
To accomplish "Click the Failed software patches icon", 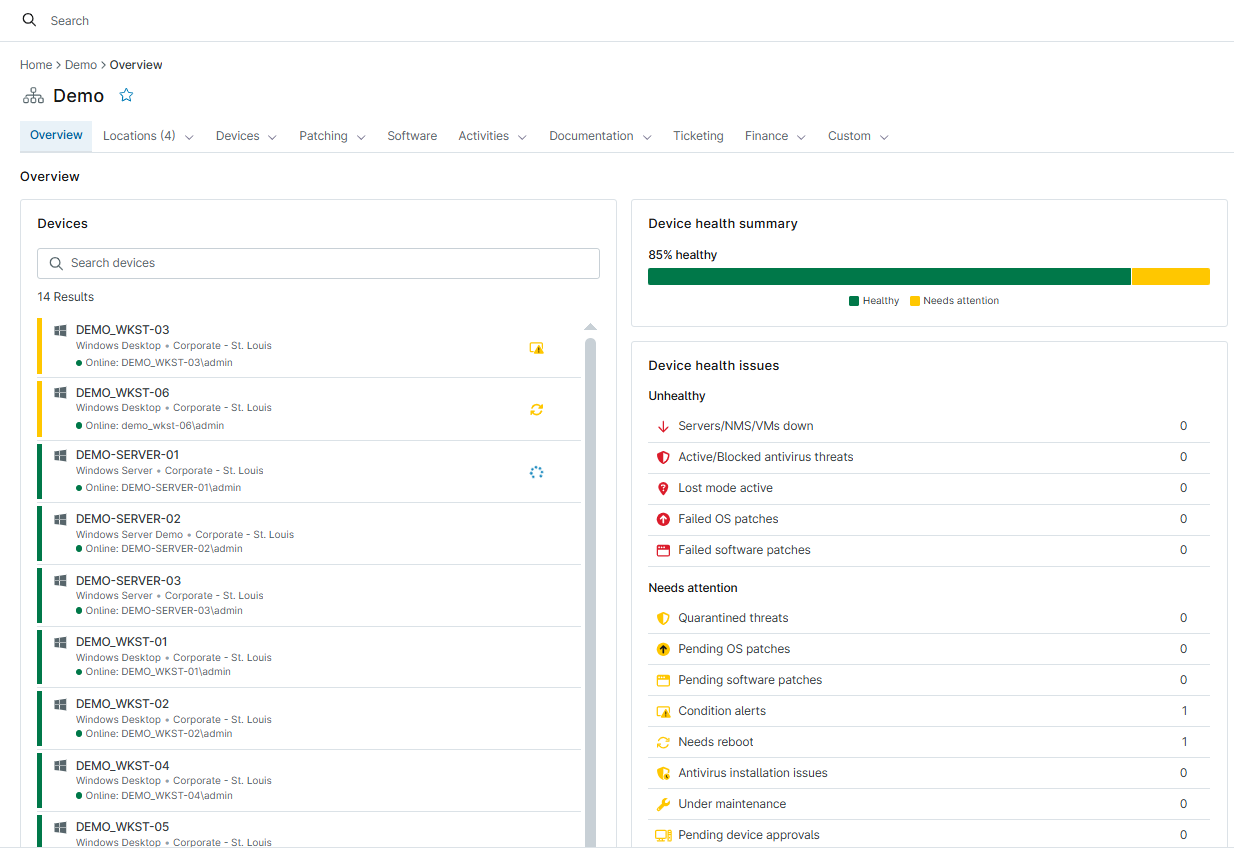I will 662,550.
